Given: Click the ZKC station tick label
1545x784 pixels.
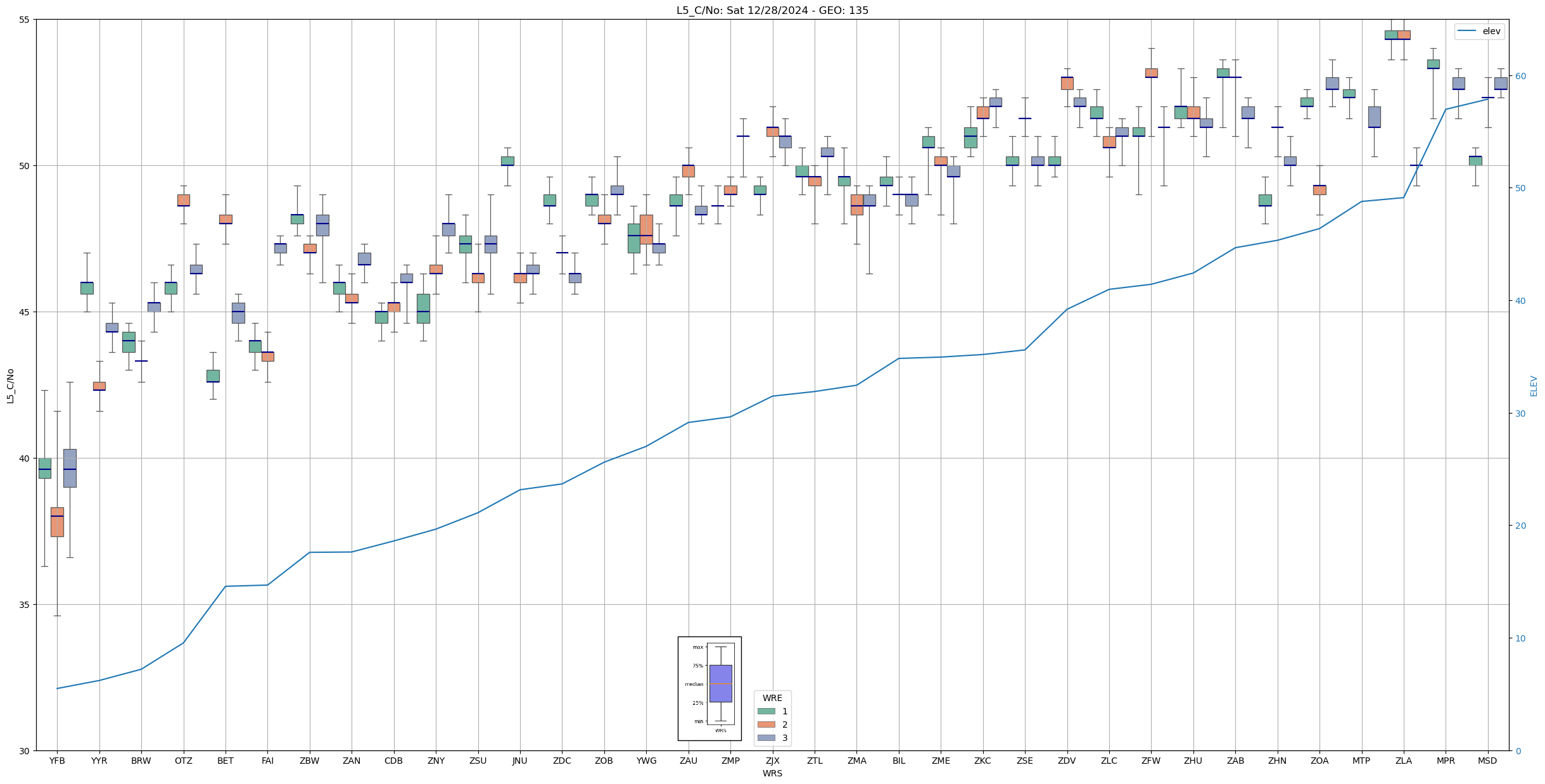Looking at the screenshot, I should tap(982, 761).
